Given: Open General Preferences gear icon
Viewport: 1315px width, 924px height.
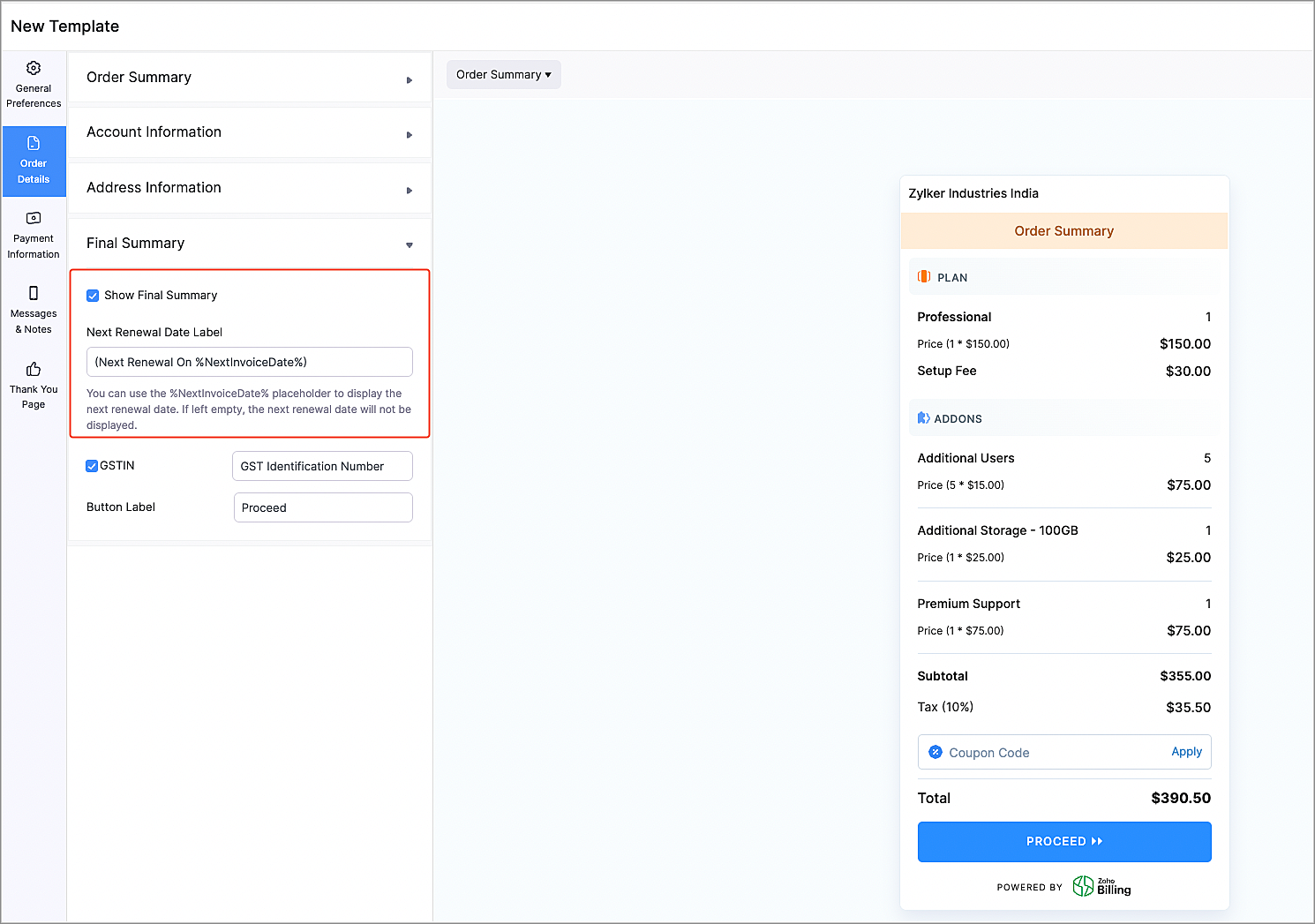Looking at the screenshot, I should (34, 68).
